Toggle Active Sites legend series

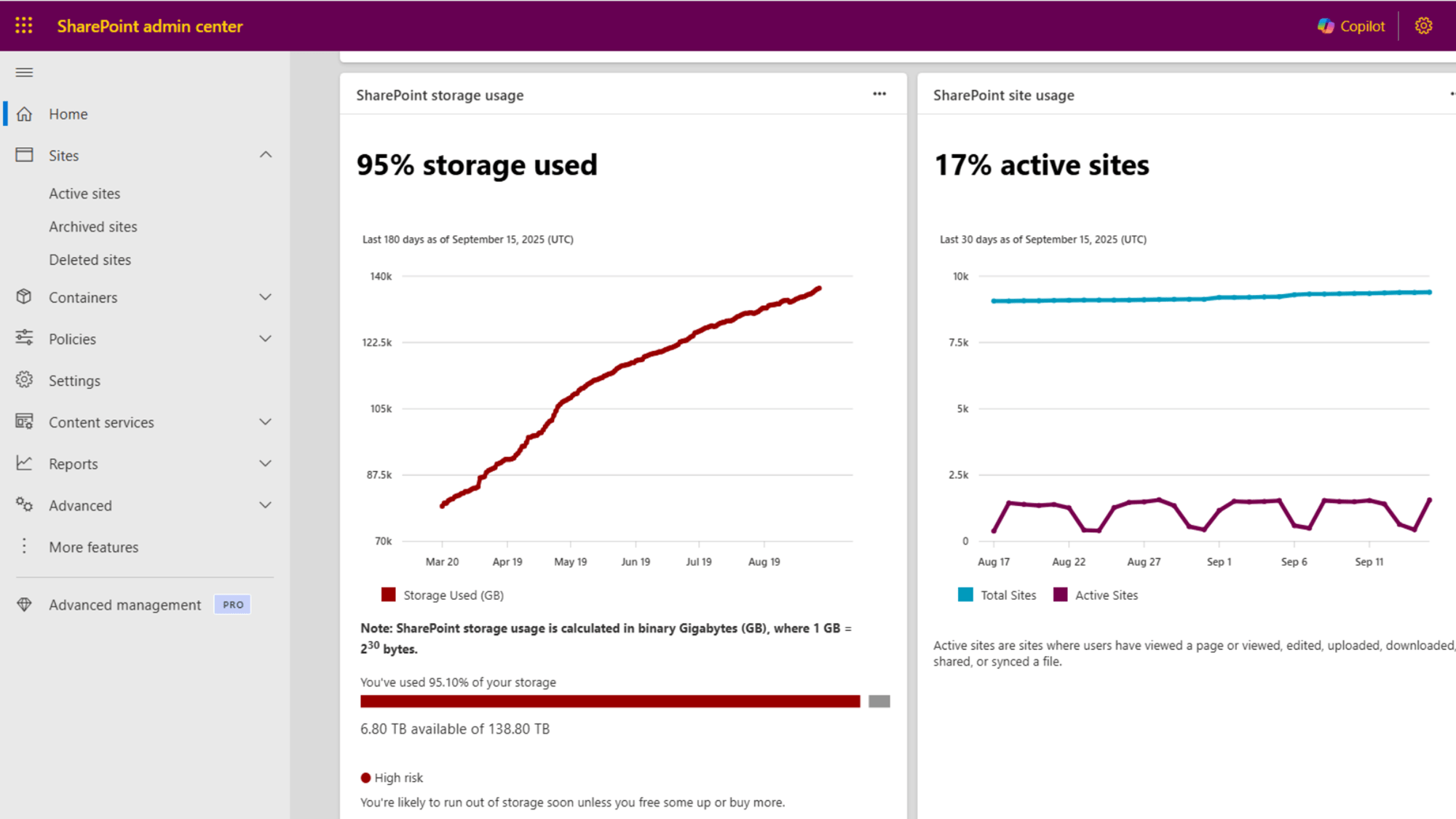point(1095,595)
